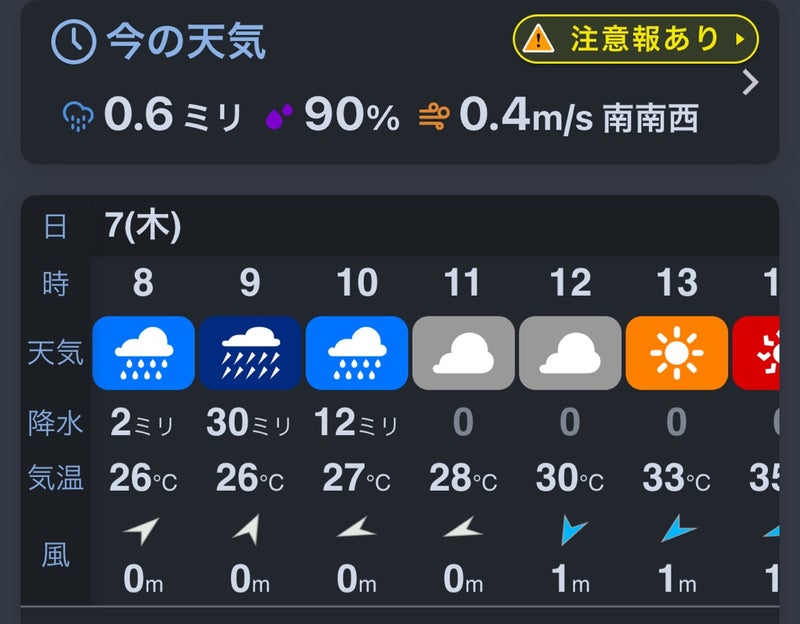Screen dimensions: 800x624
Task: Click the 今の天気 heading
Action: click(186, 41)
